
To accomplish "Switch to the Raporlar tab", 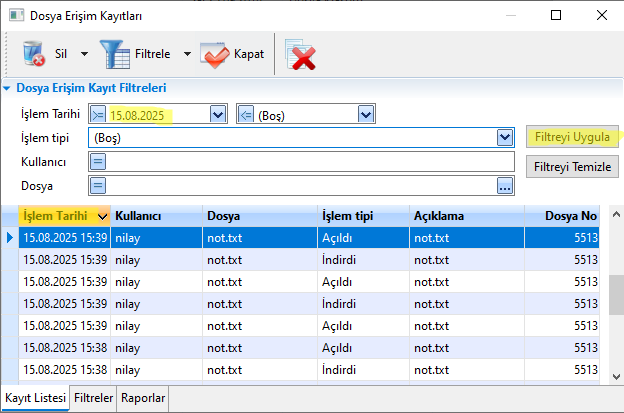I will (142, 398).
